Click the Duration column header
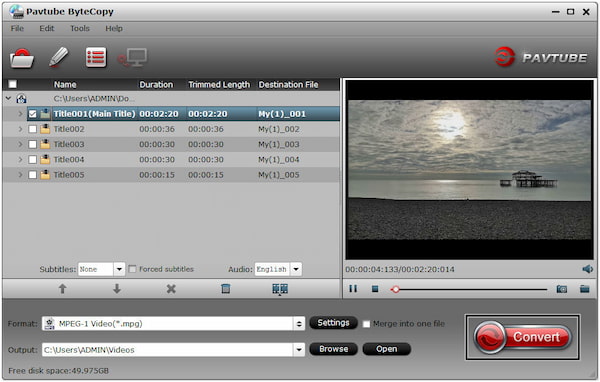Screen dimensions: 600x382 [x=156, y=85]
